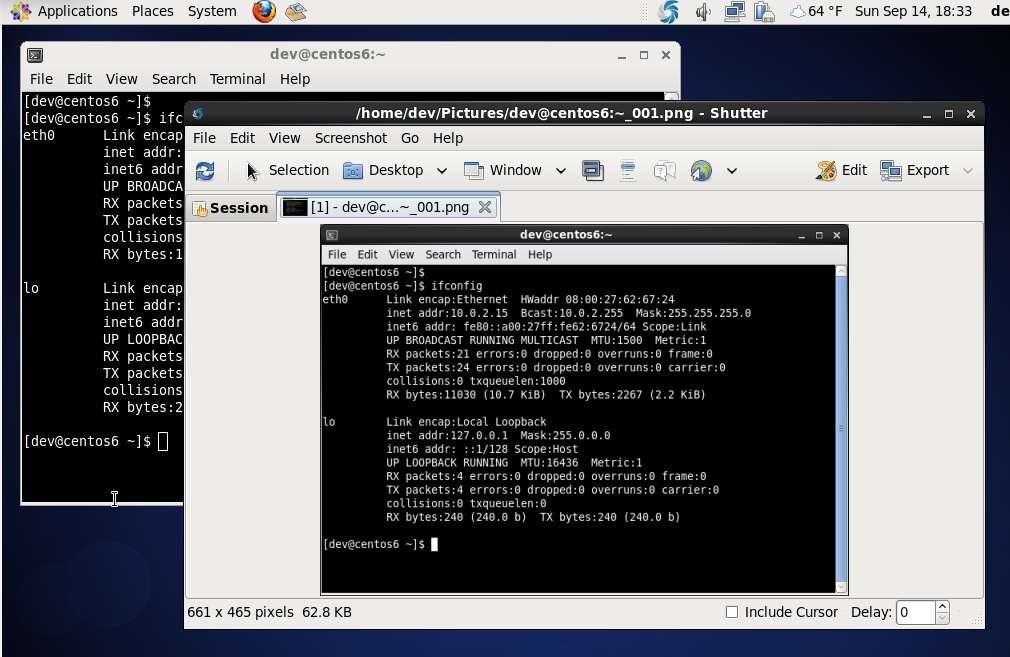Capture the whole Desktop

tap(383, 171)
